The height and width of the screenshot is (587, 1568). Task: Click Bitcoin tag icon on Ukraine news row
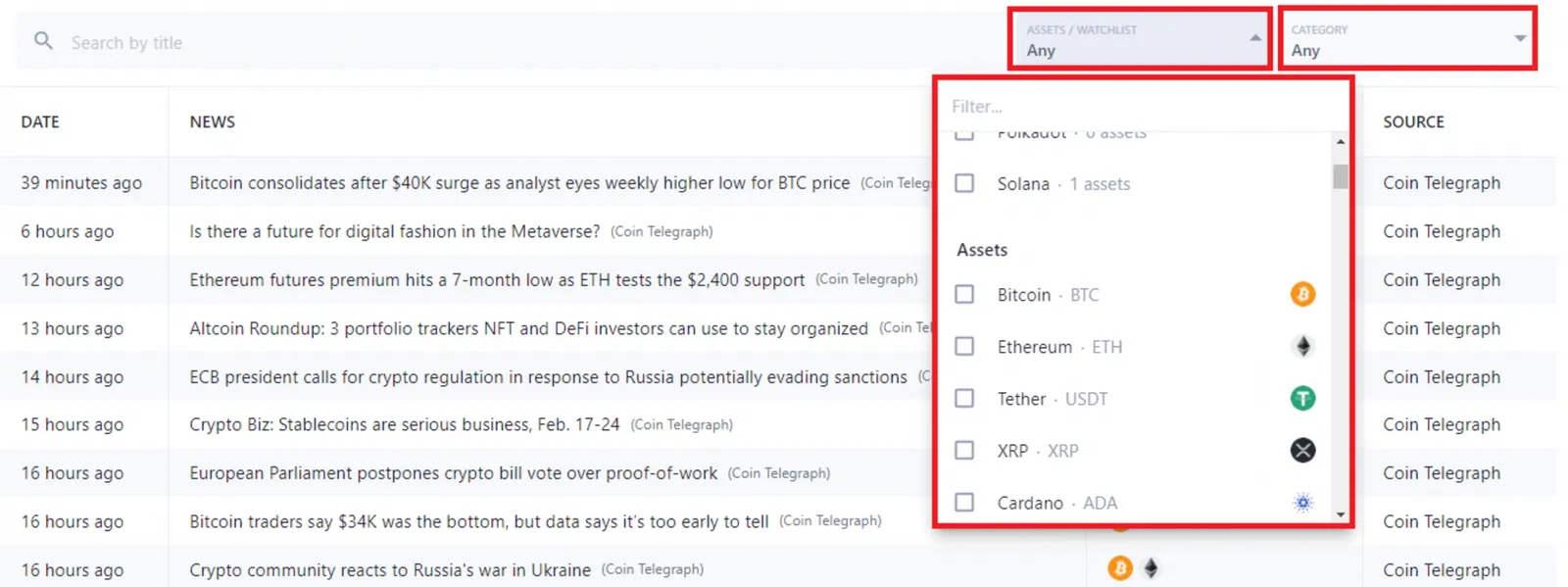click(x=1119, y=567)
